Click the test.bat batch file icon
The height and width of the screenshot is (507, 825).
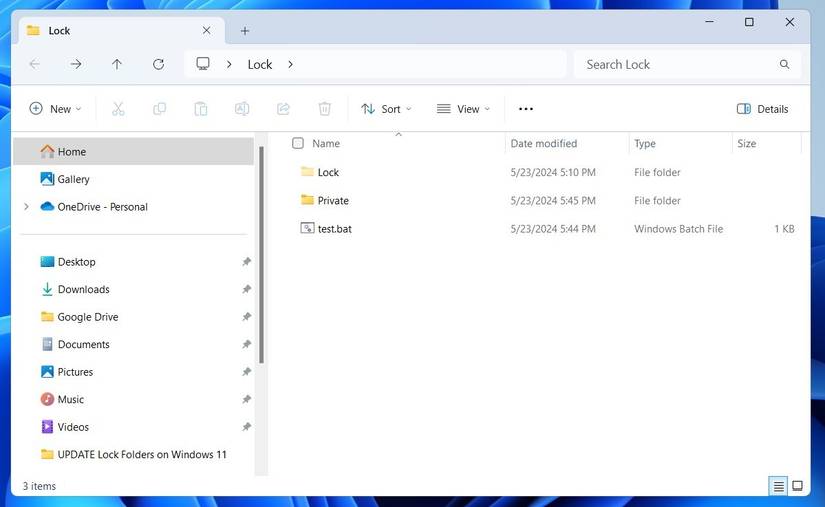pos(307,228)
